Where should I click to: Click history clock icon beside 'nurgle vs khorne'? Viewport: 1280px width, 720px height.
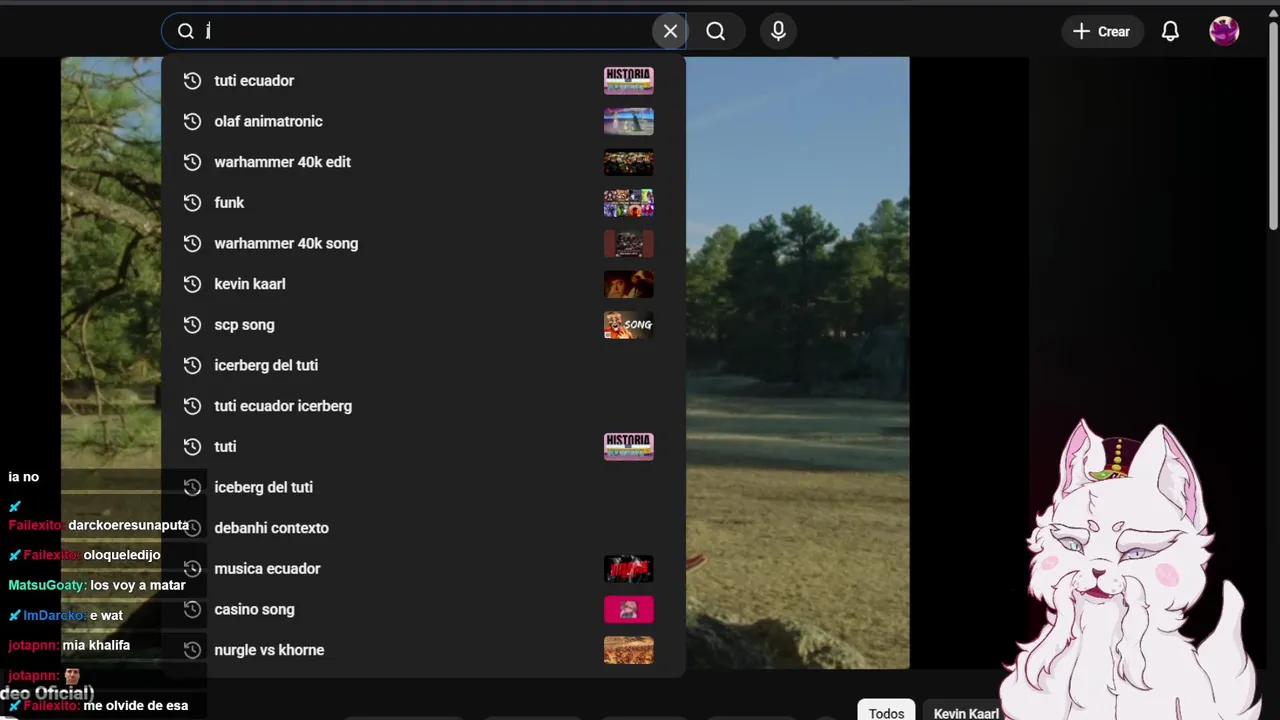point(192,650)
